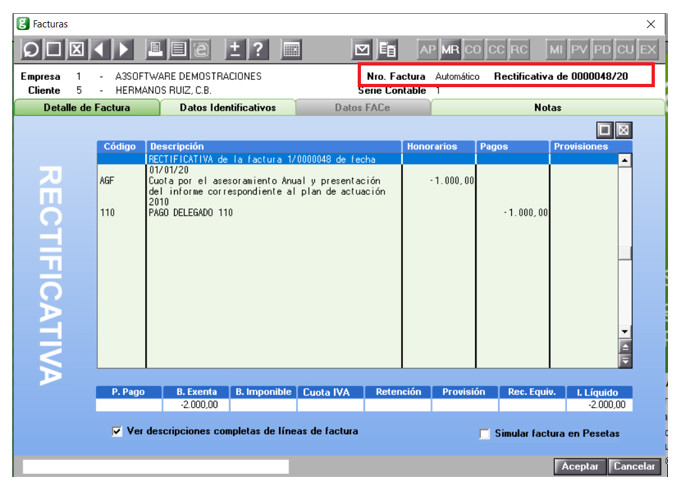Go to previous invoice with left arrow
The width and height of the screenshot is (676, 482).
pyautogui.click(x=100, y=49)
